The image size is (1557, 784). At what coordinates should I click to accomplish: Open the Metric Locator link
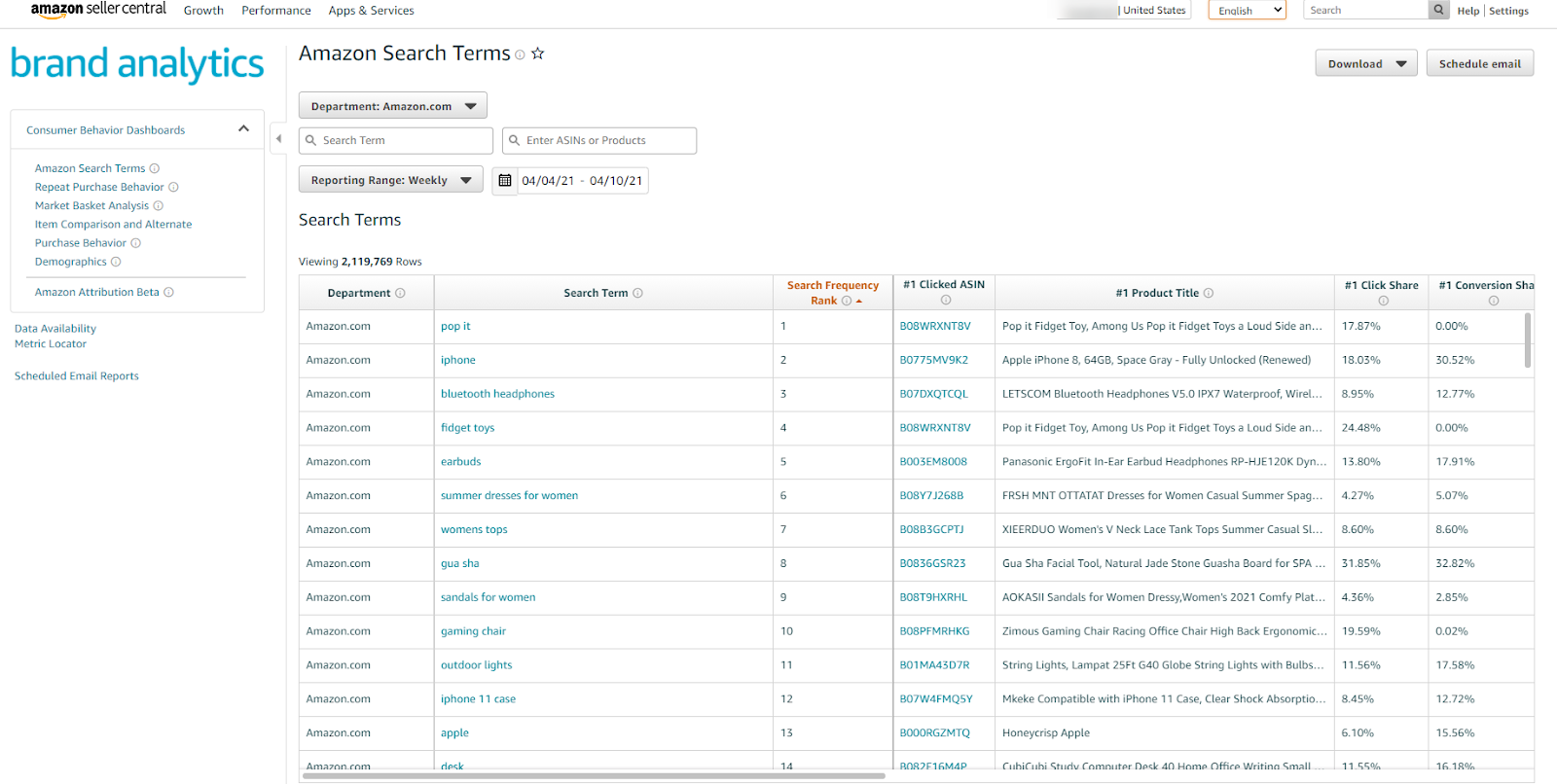[x=51, y=343]
